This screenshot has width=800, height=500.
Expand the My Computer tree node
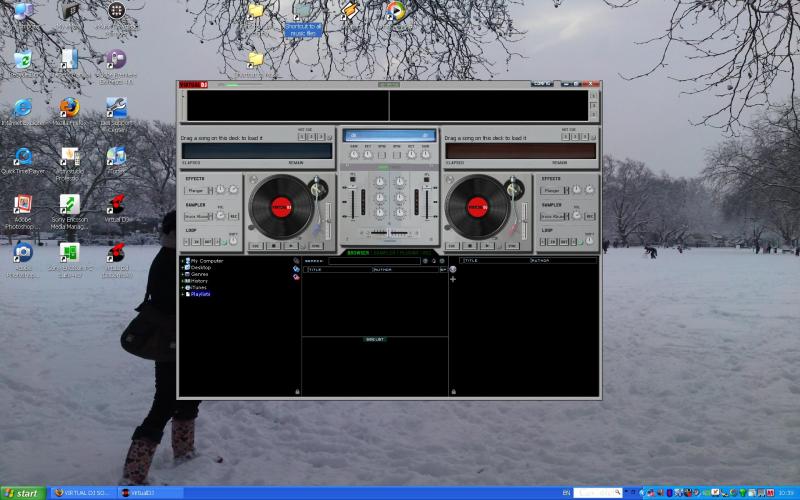[183, 261]
